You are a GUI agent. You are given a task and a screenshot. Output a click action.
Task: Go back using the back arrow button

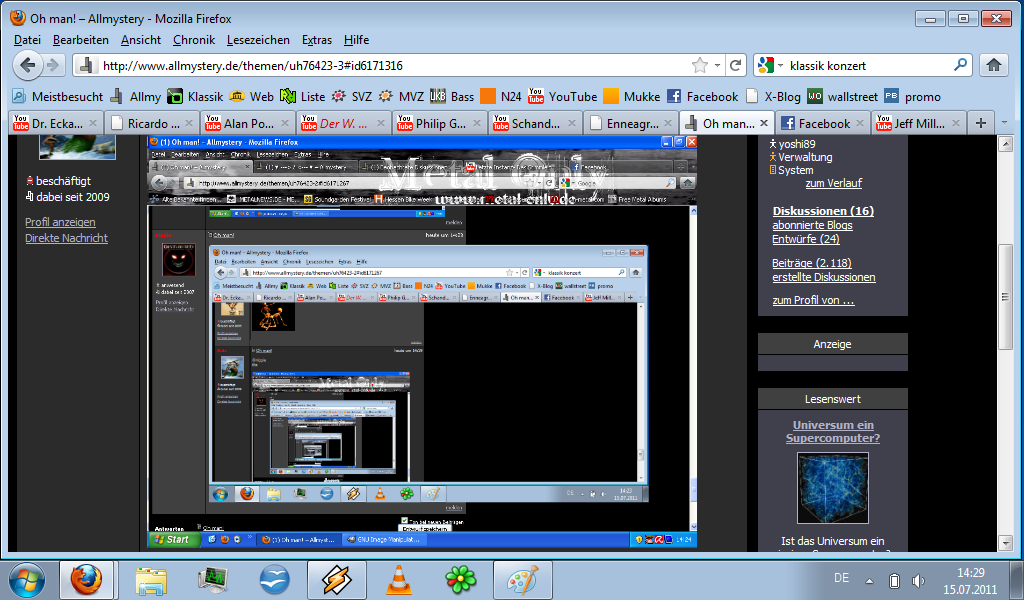[x=29, y=65]
